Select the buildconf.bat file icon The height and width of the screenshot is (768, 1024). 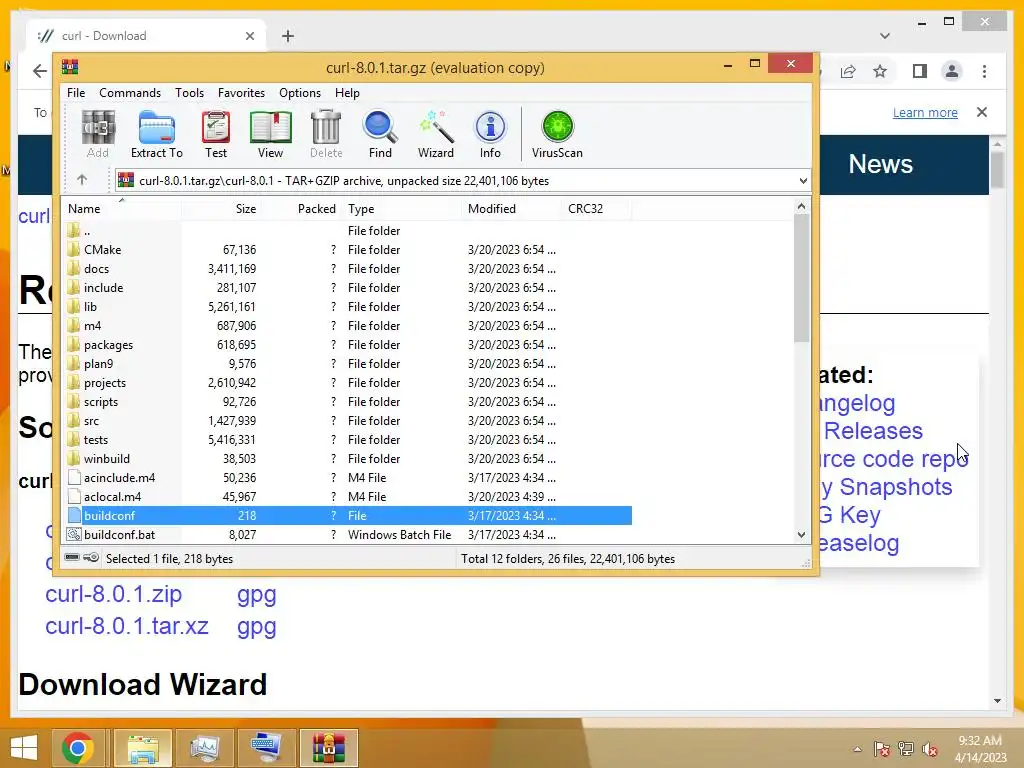tap(74, 534)
